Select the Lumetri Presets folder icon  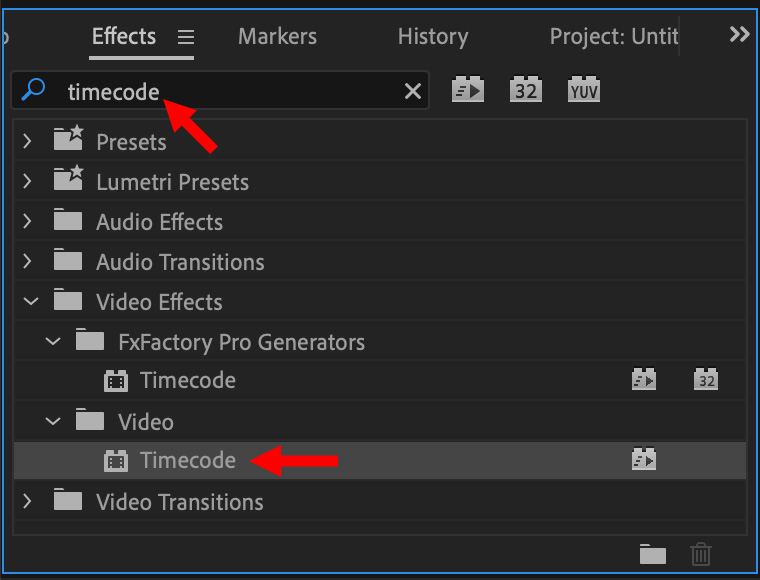click(68, 181)
